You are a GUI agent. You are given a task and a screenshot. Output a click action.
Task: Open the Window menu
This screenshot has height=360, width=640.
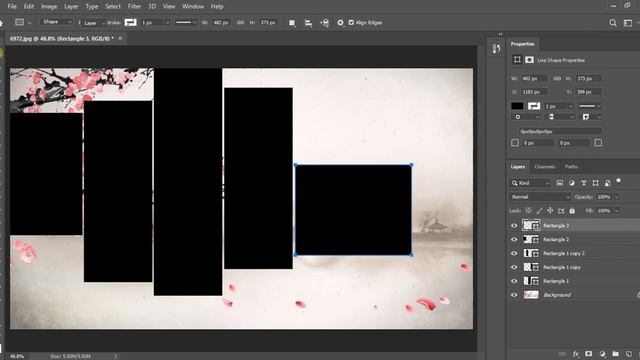[193, 7]
